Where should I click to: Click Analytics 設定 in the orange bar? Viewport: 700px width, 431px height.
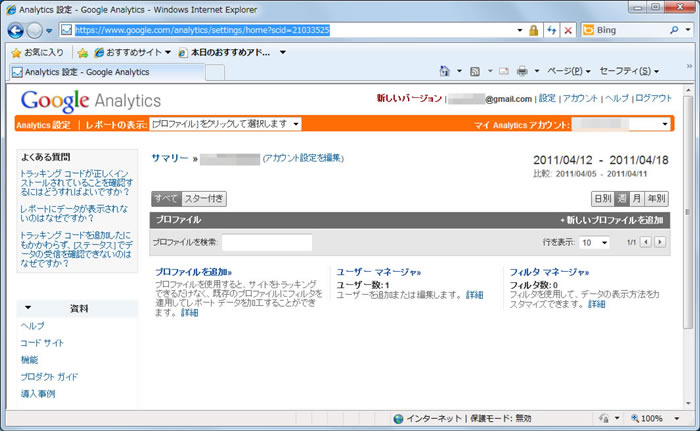(x=43, y=125)
